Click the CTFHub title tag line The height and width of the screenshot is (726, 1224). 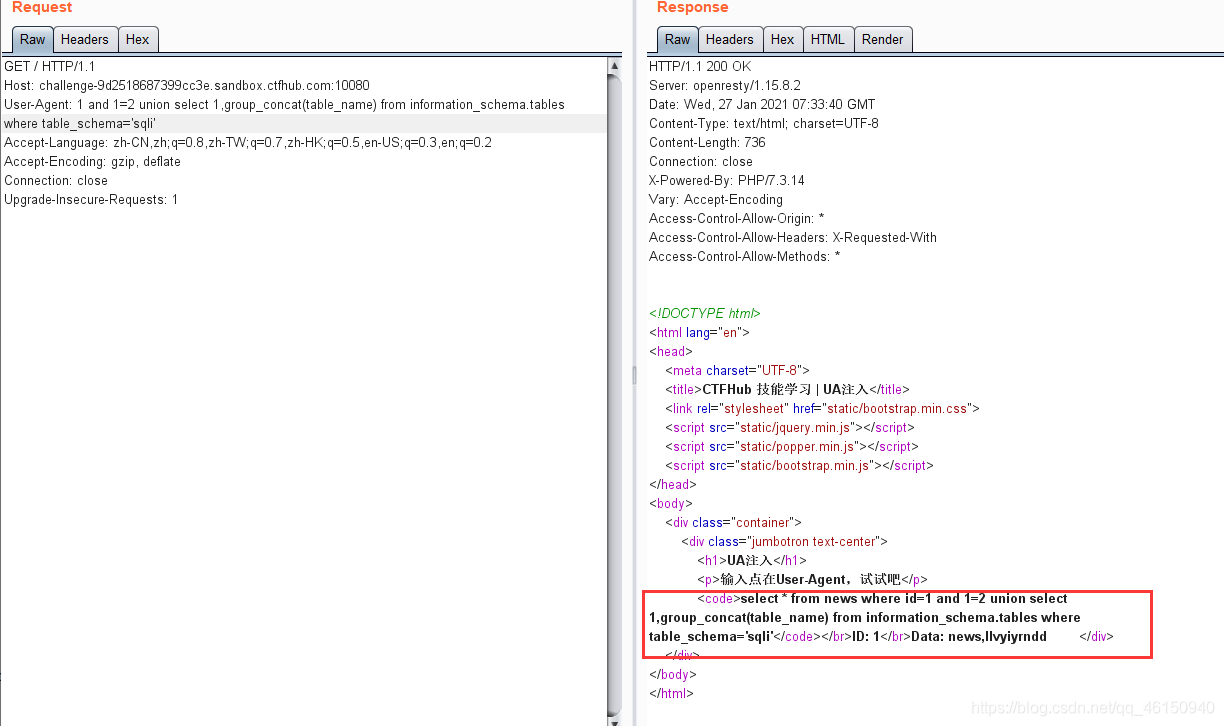point(787,389)
